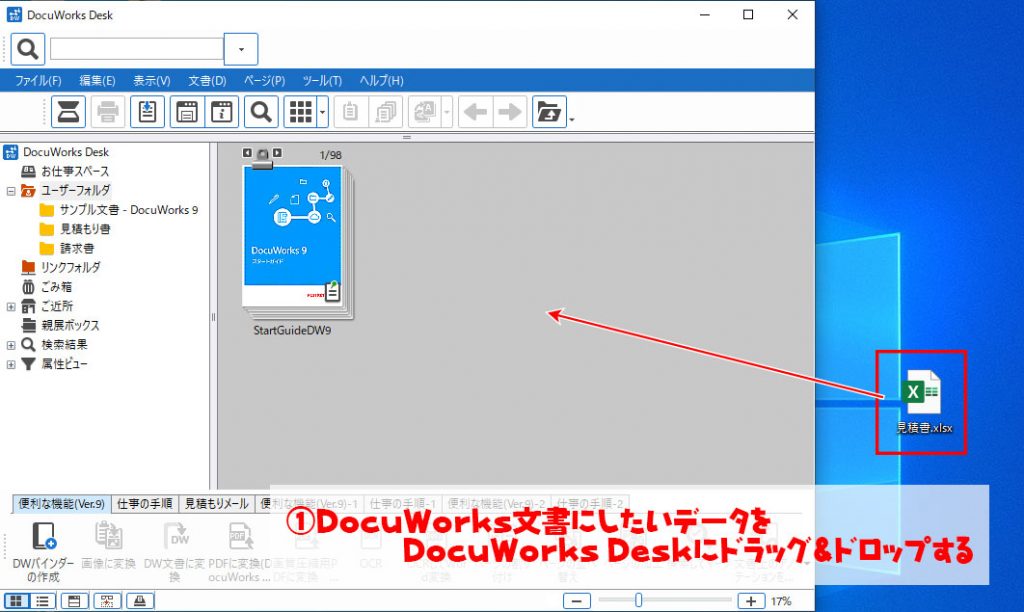Open the grid view dropdown arrow
The height and width of the screenshot is (612, 1024).
[321, 112]
